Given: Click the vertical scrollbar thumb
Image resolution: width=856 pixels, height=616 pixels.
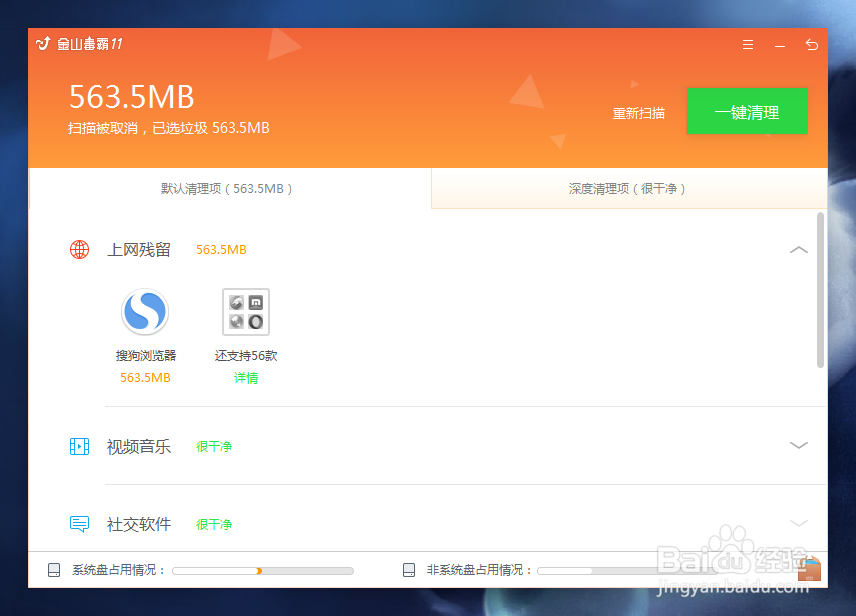Looking at the screenshot, I should pos(820,291).
